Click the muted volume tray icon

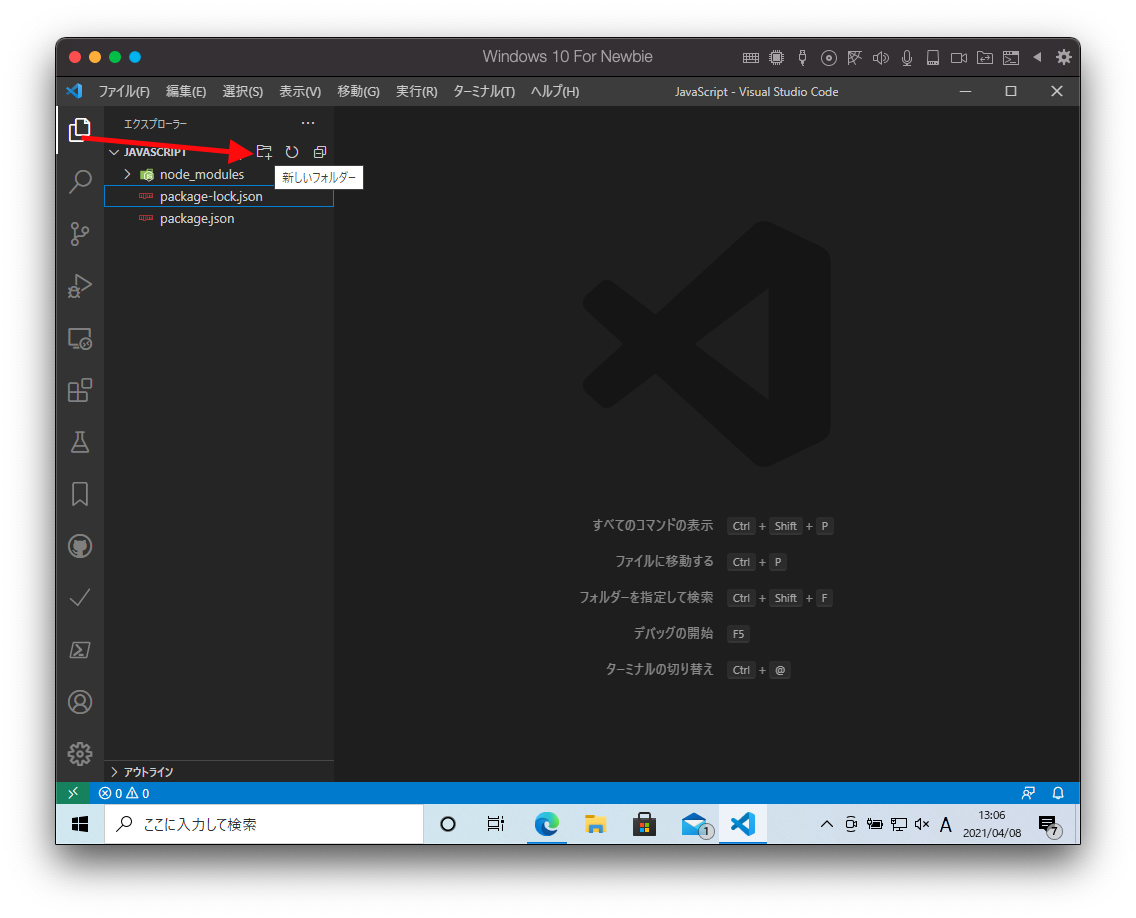coord(922,824)
